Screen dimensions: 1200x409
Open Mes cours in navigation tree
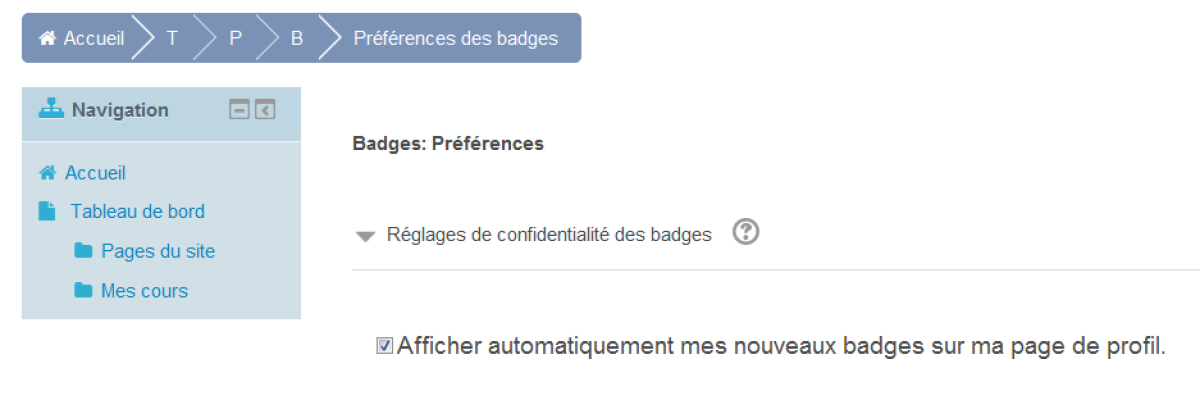click(x=144, y=291)
